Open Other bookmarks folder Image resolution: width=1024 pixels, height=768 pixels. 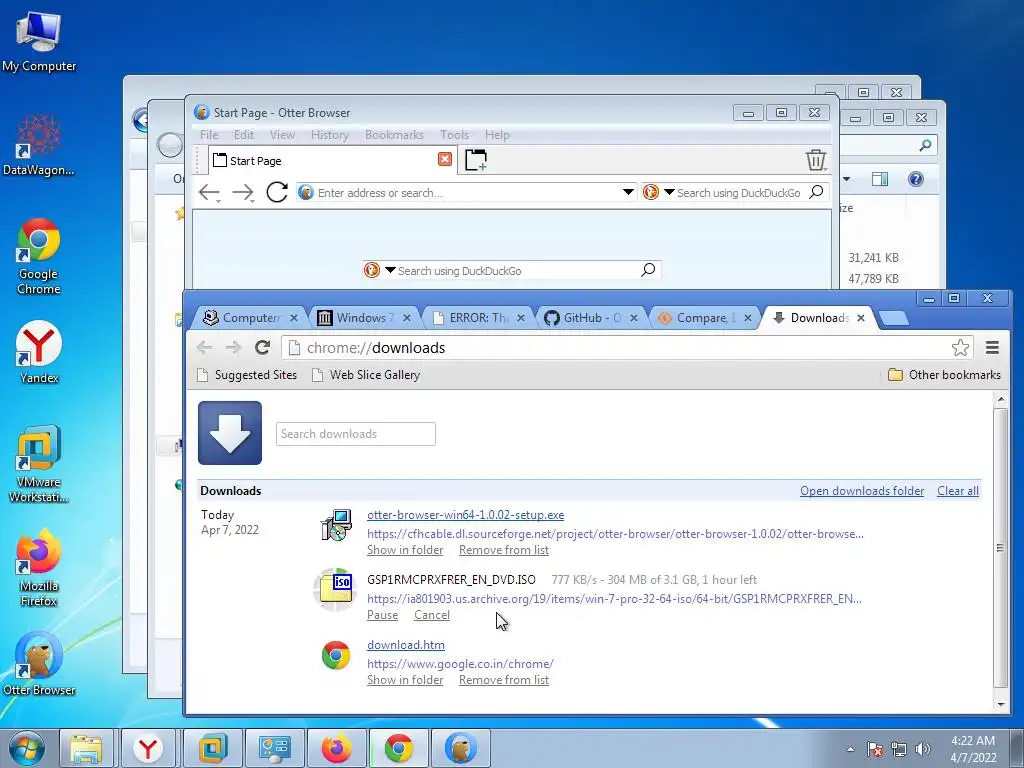944,375
